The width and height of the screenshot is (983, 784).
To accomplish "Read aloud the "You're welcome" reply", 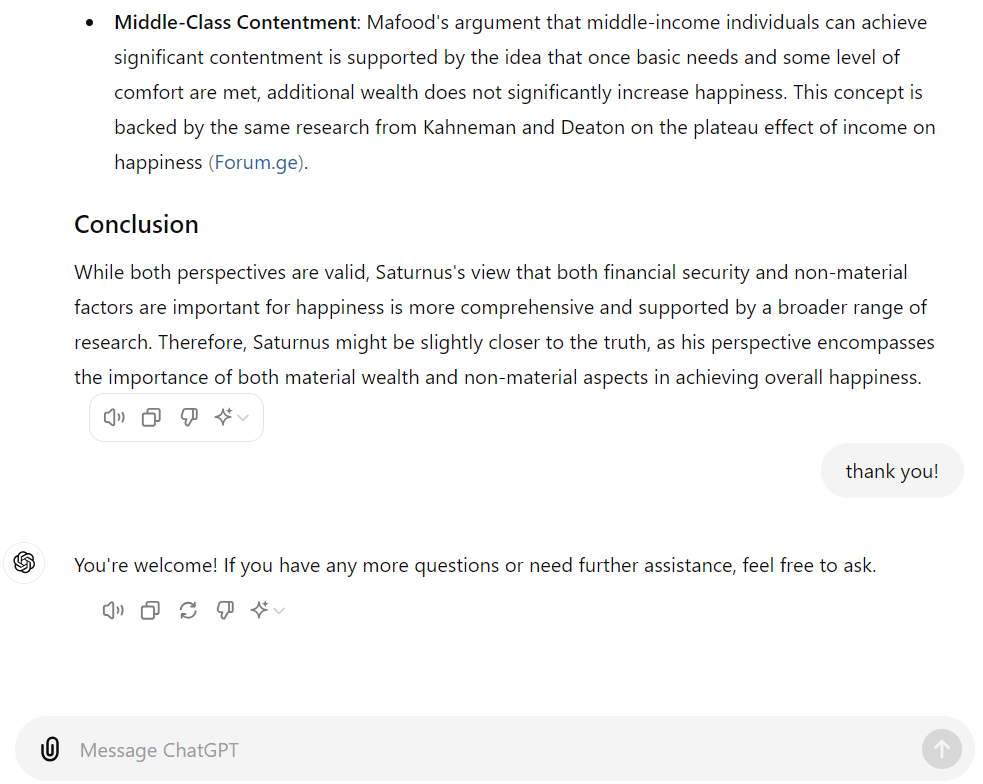I will [x=113, y=610].
